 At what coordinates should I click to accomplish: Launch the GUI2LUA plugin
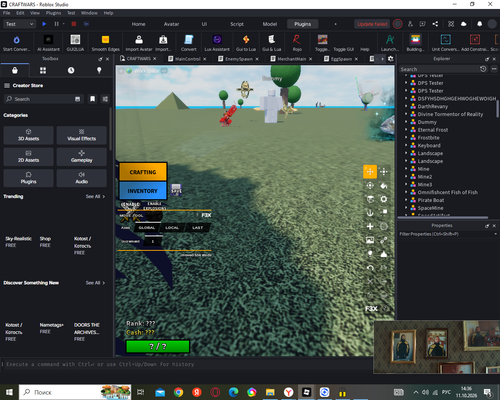pos(75,43)
